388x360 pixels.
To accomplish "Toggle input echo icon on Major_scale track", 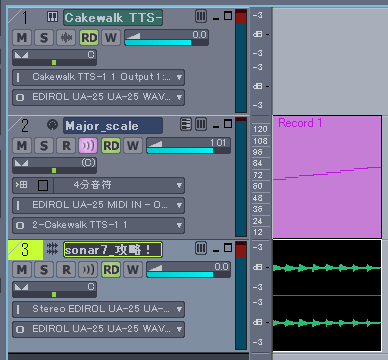I will pos(88,146).
